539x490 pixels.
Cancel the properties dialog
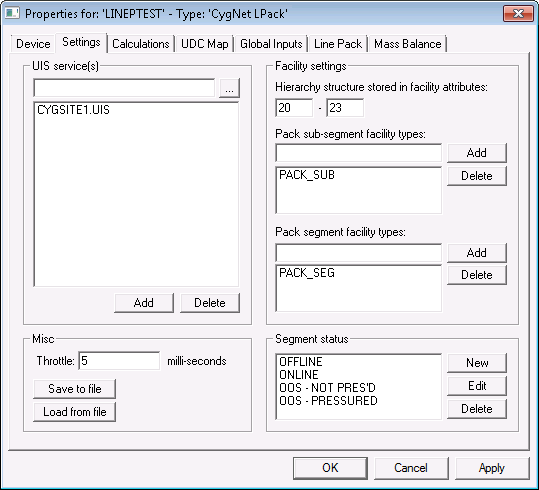point(411,468)
